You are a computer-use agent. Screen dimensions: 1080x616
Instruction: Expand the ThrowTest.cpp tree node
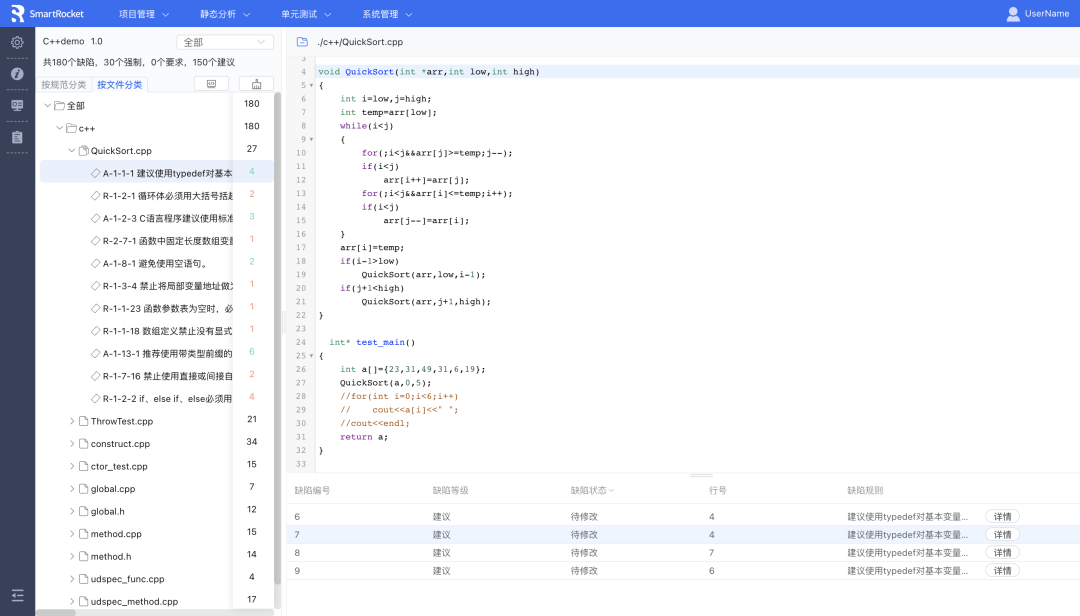coord(72,421)
